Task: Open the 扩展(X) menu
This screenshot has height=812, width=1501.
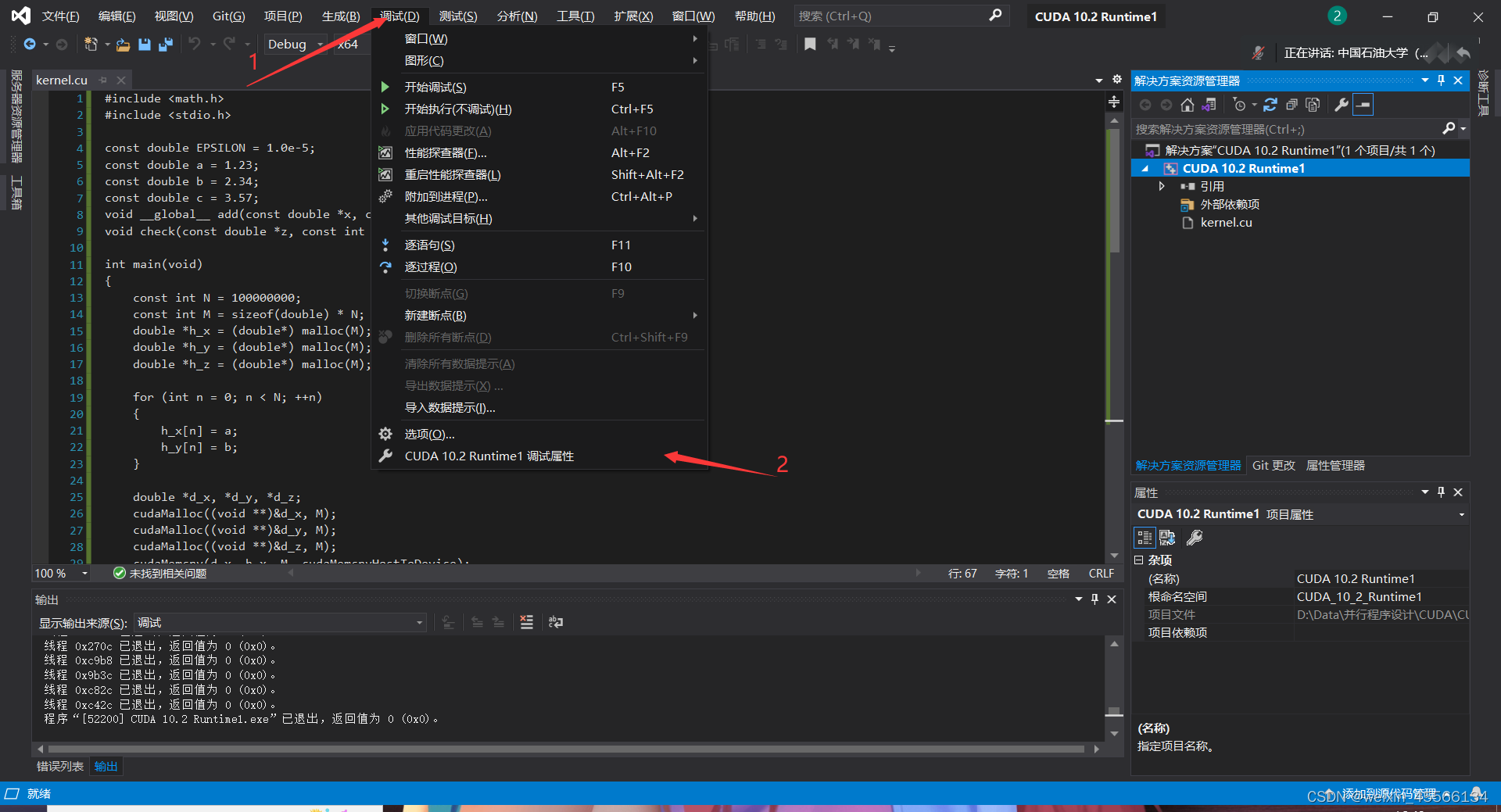Action: (x=633, y=16)
